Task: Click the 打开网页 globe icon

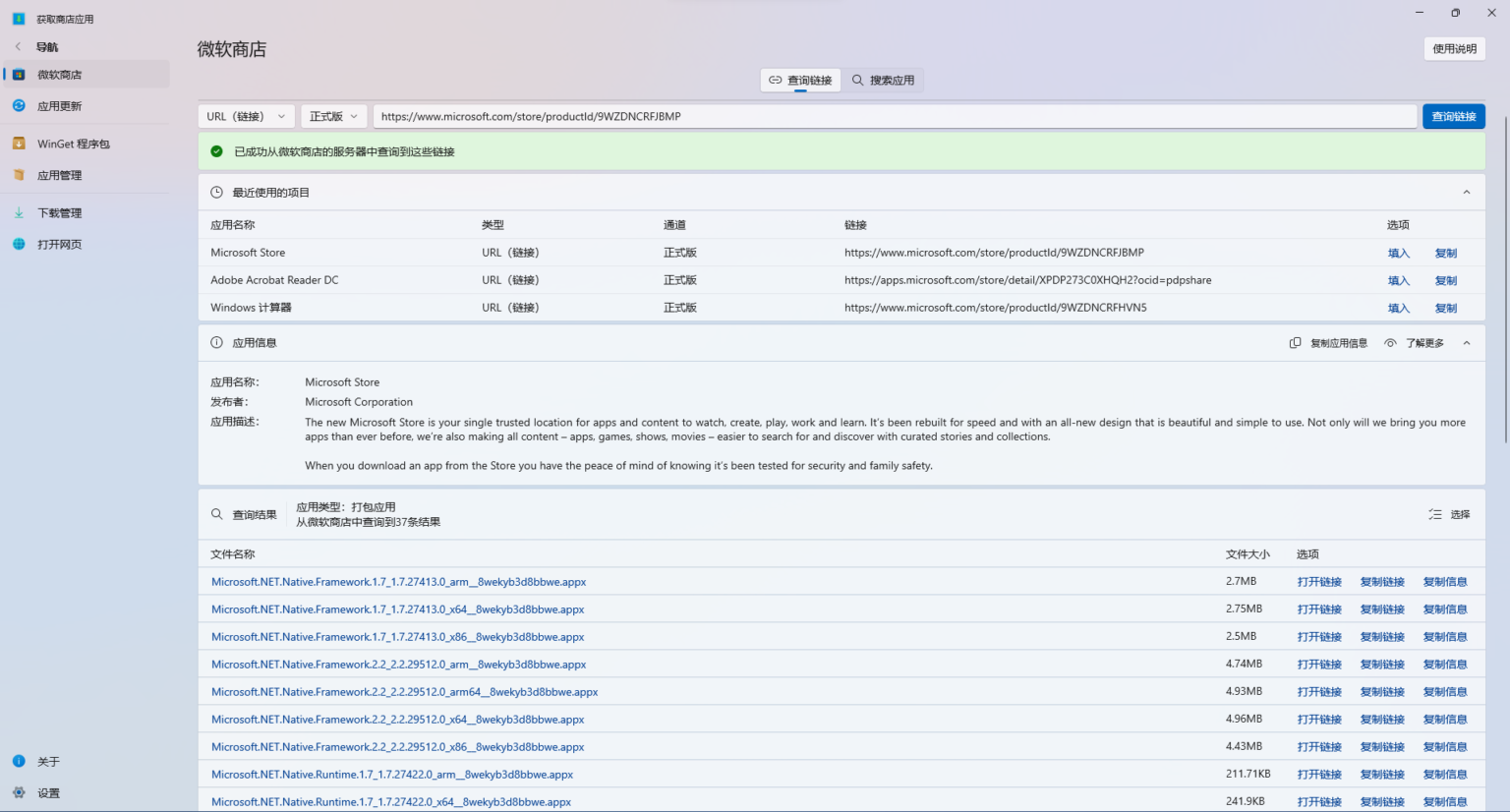Action: click(19, 245)
